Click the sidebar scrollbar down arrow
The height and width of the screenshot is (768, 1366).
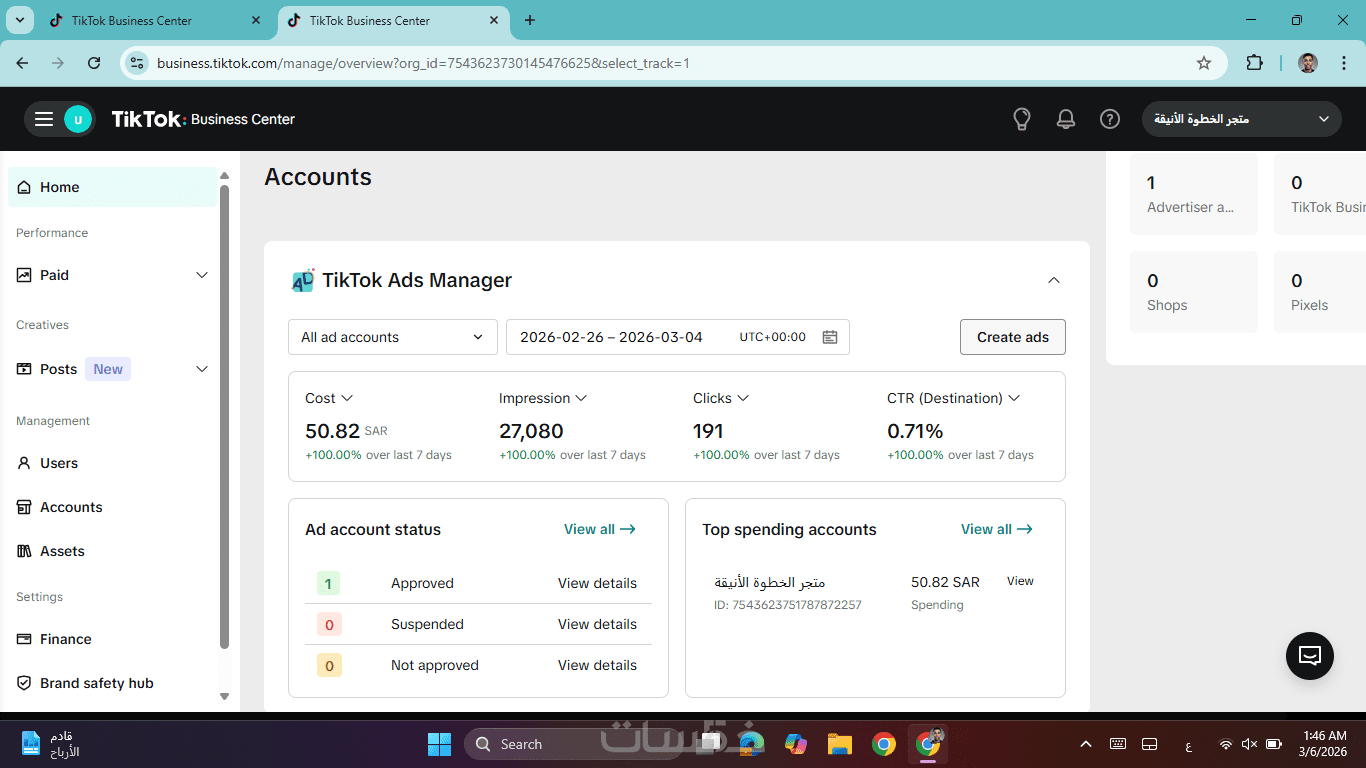coord(224,696)
